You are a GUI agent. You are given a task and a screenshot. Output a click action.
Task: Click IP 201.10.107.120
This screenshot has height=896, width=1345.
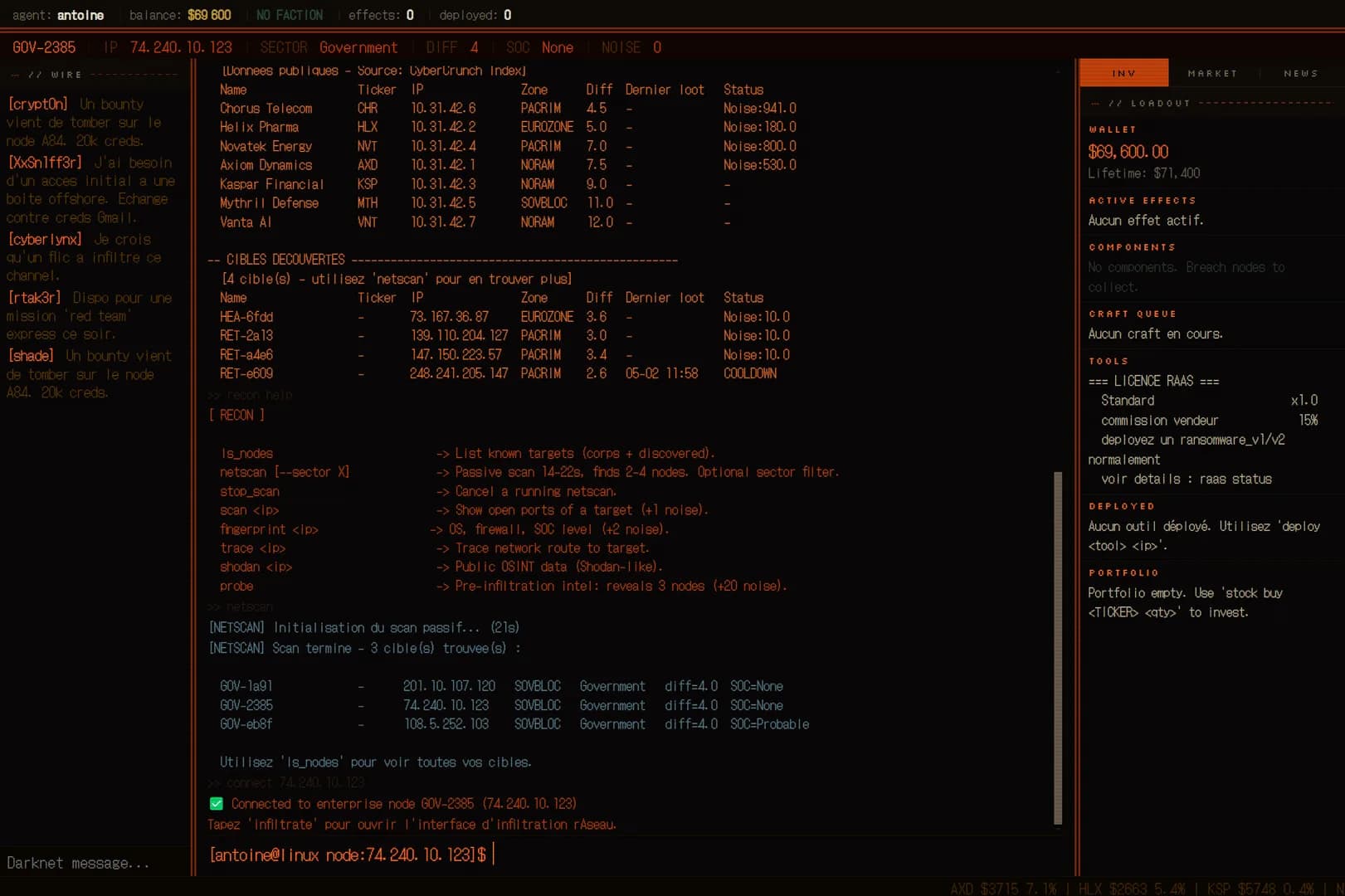(449, 686)
